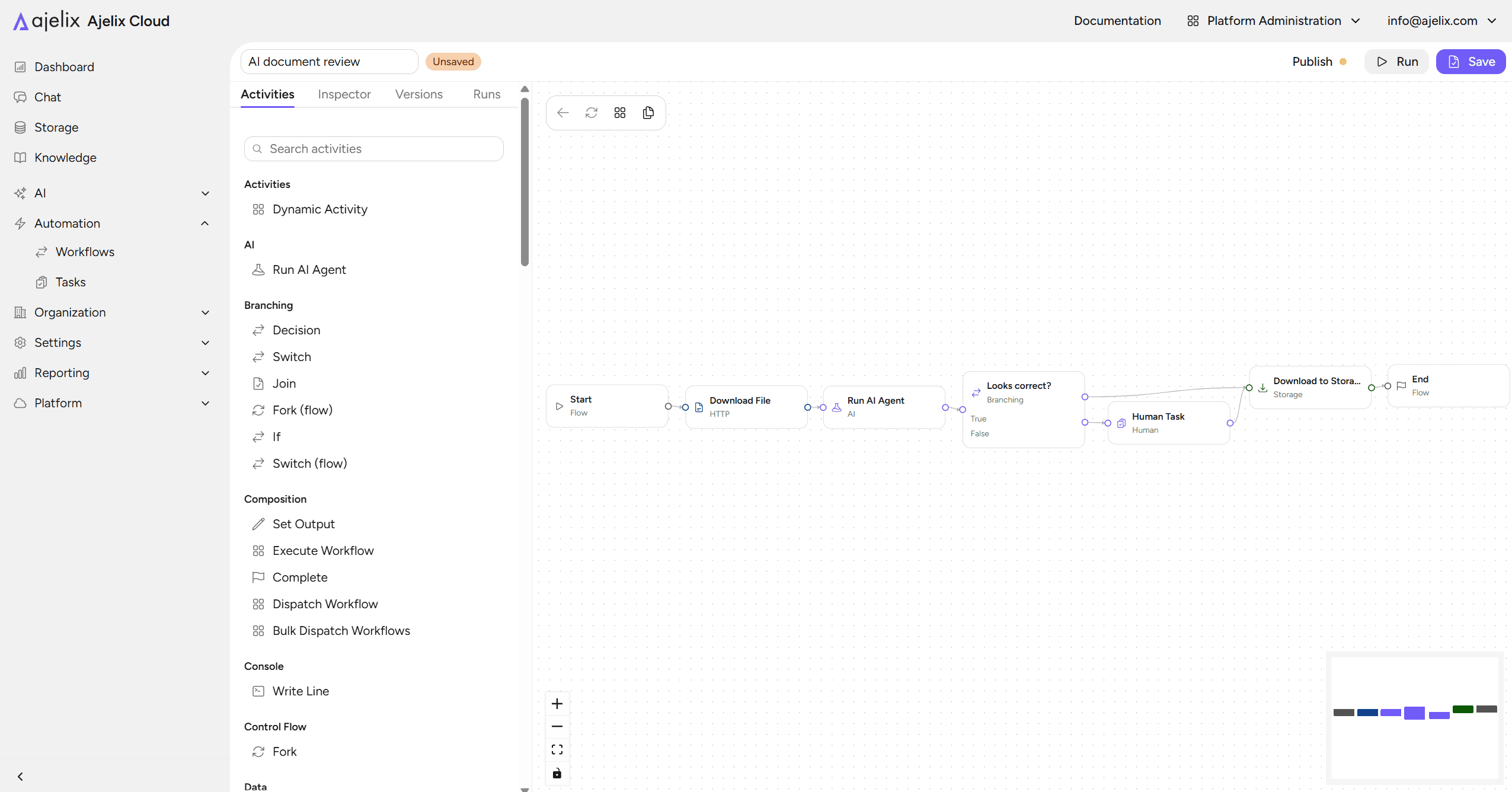Switch to the Inspector tab
The height and width of the screenshot is (792, 1512).
coord(344,94)
